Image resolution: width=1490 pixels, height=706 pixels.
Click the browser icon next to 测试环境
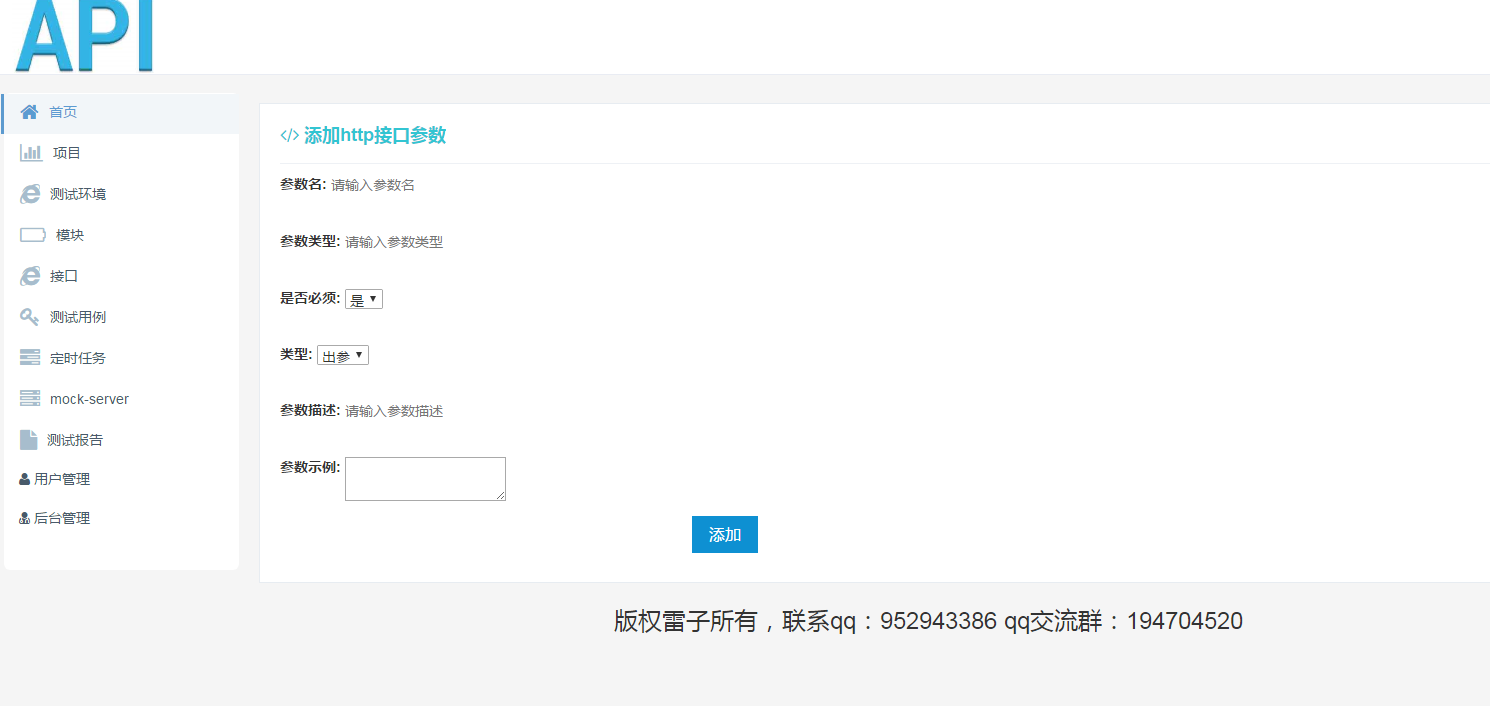30,194
